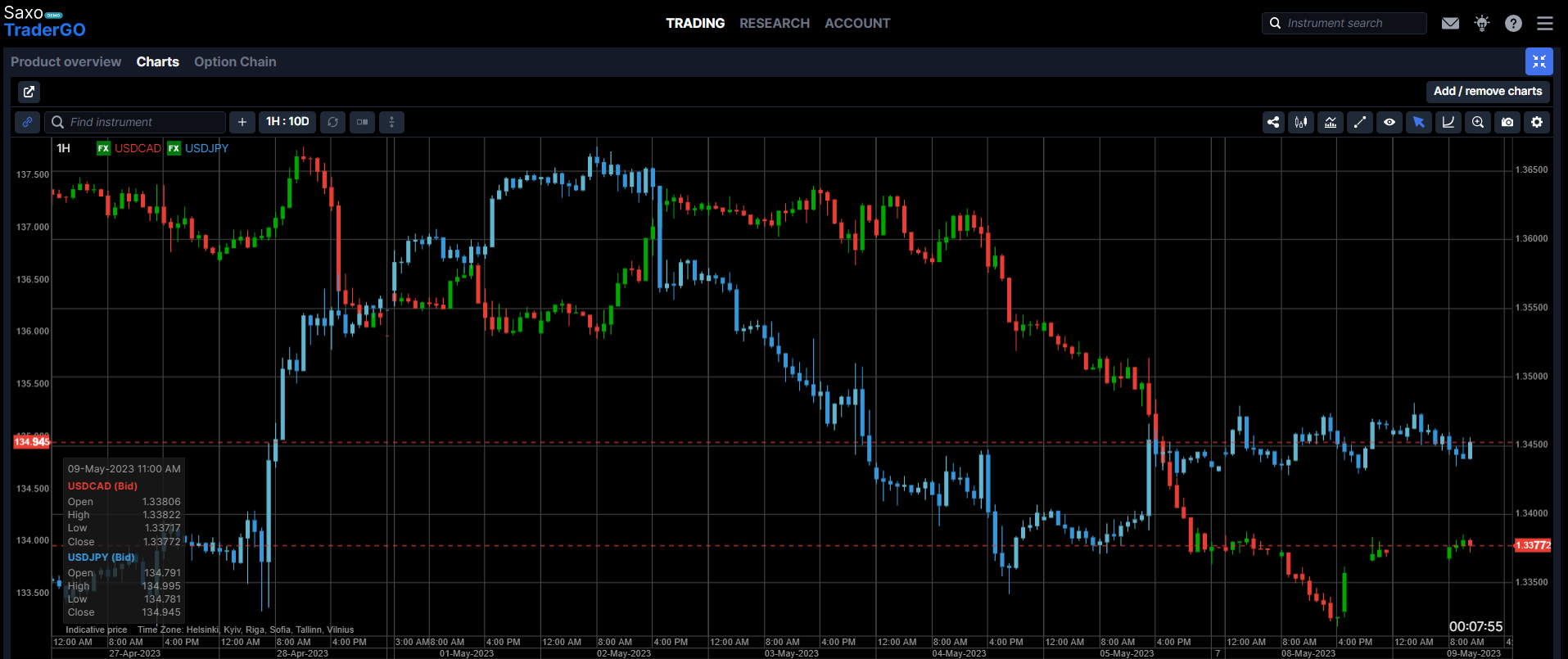Select the trendline drawing tool

click(1360, 122)
